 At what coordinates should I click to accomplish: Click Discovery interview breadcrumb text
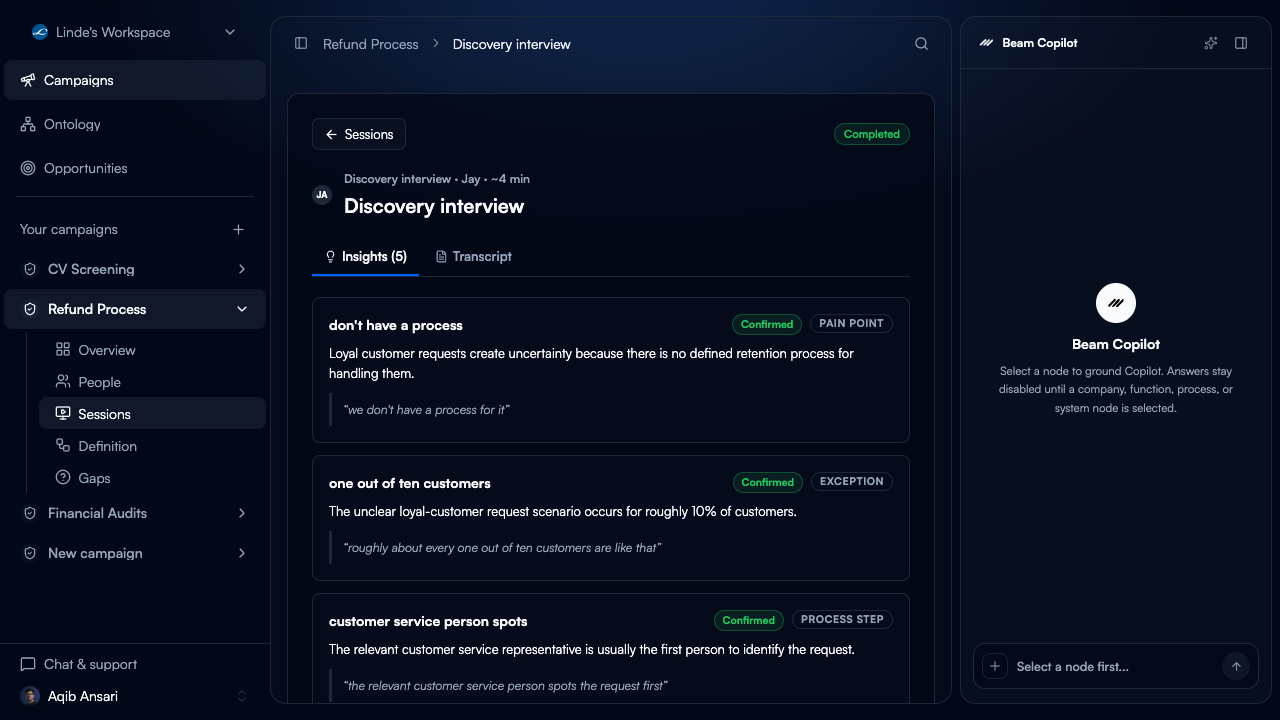click(511, 44)
